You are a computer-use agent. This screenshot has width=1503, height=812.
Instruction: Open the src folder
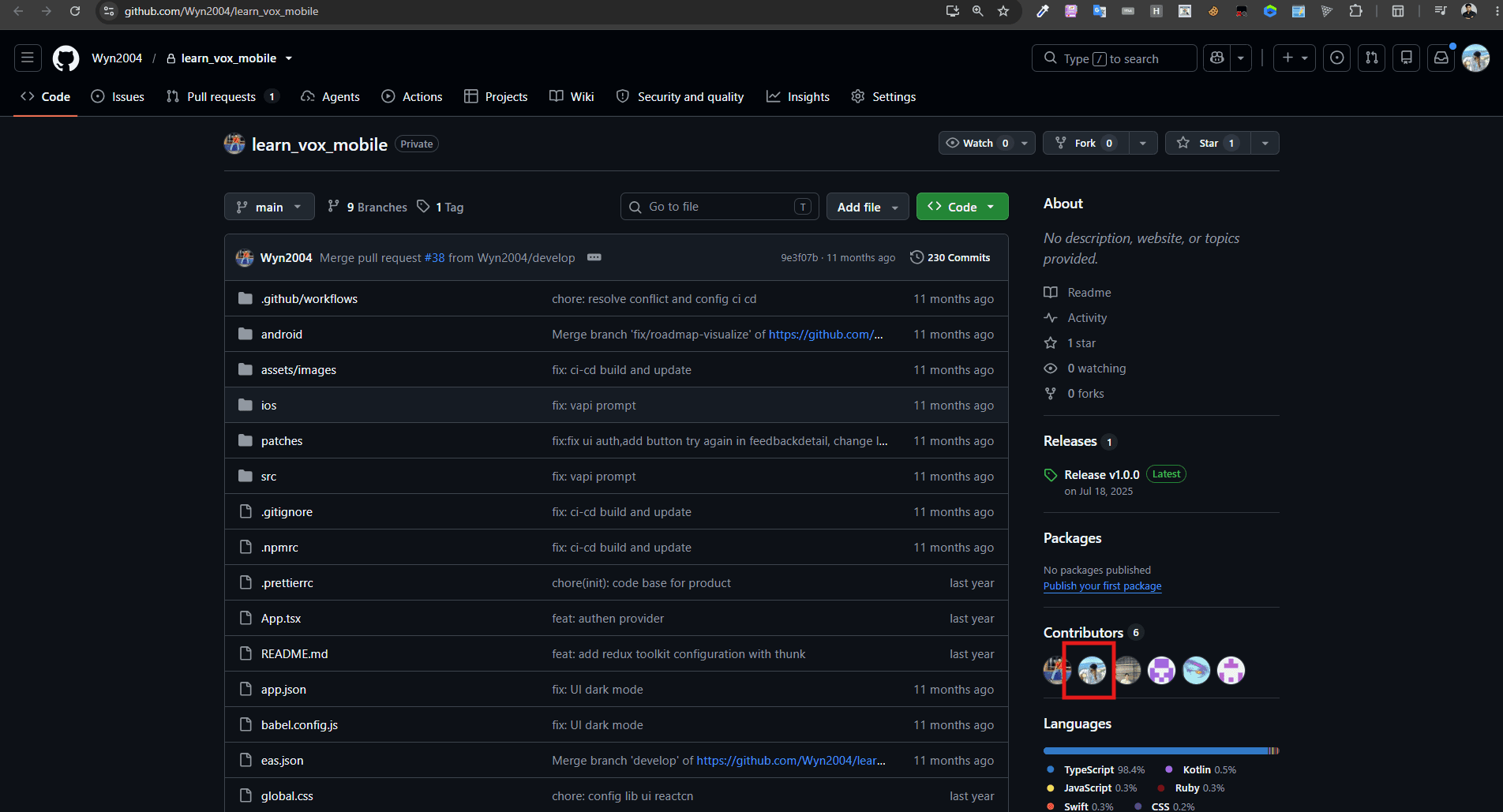(x=268, y=477)
